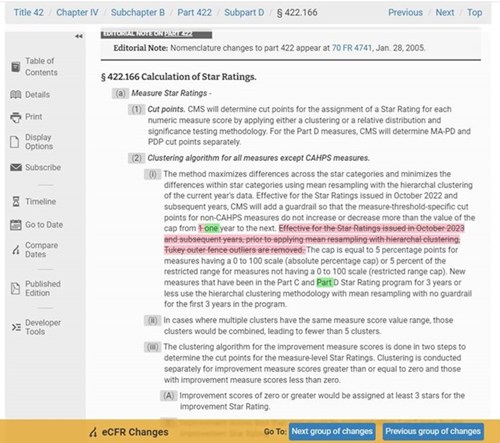Click the Print printer icon
This screenshot has width=500, height=443.
(16, 117)
